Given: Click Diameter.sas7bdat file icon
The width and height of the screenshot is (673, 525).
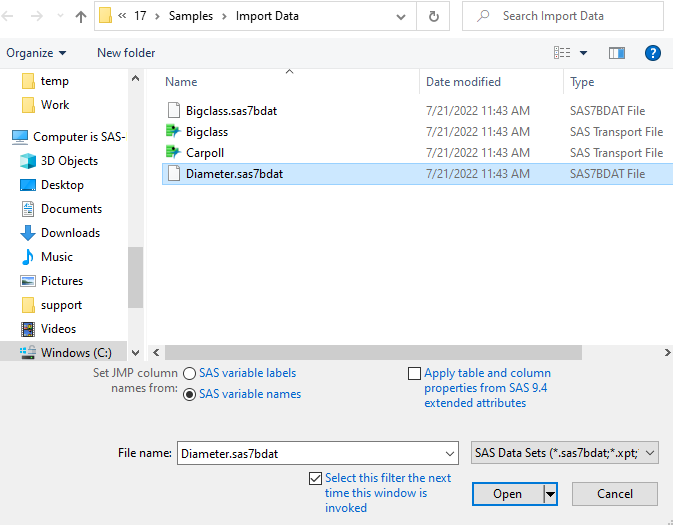Looking at the screenshot, I should pos(173,173).
